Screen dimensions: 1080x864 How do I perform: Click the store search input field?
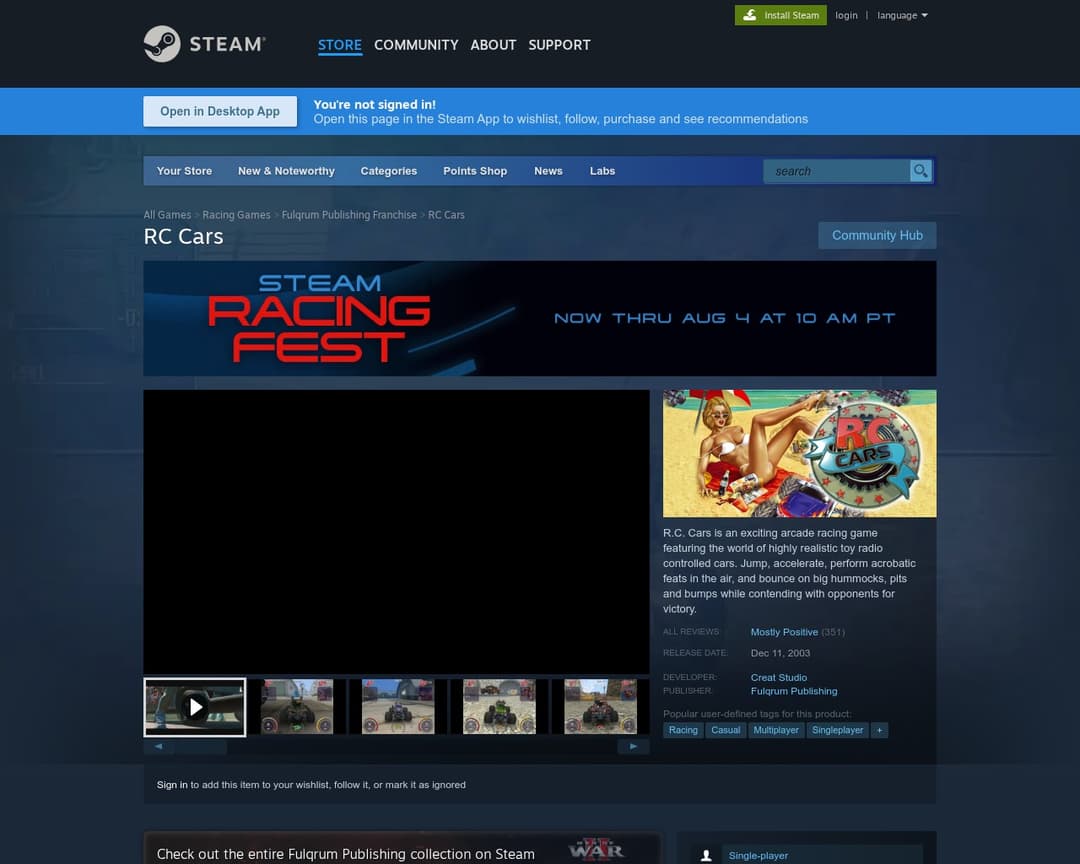point(838,171)
